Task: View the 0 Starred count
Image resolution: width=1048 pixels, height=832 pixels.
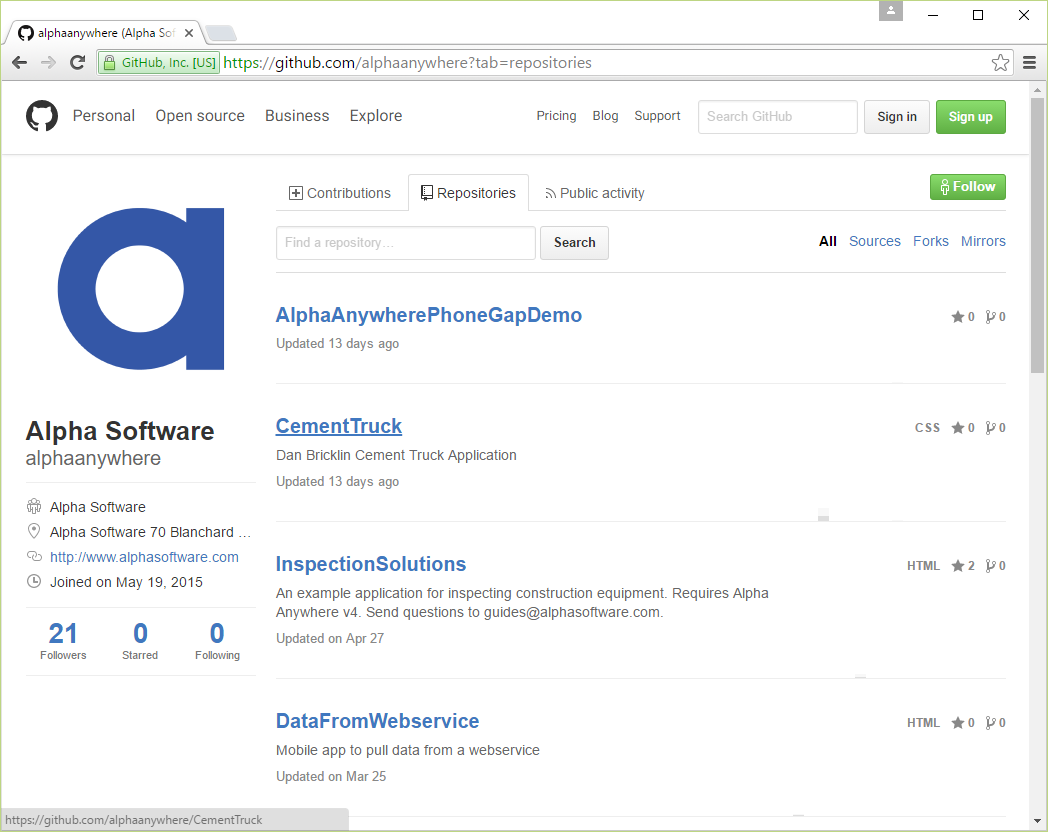Action: click(x=140, y=641)
